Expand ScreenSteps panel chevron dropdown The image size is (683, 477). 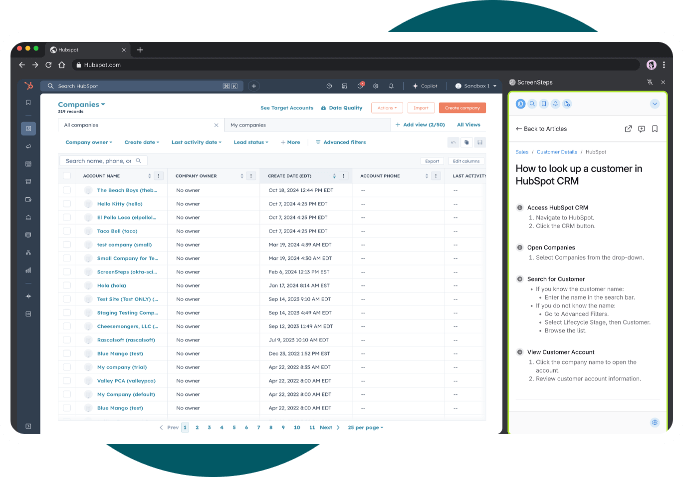click(655, 104)
